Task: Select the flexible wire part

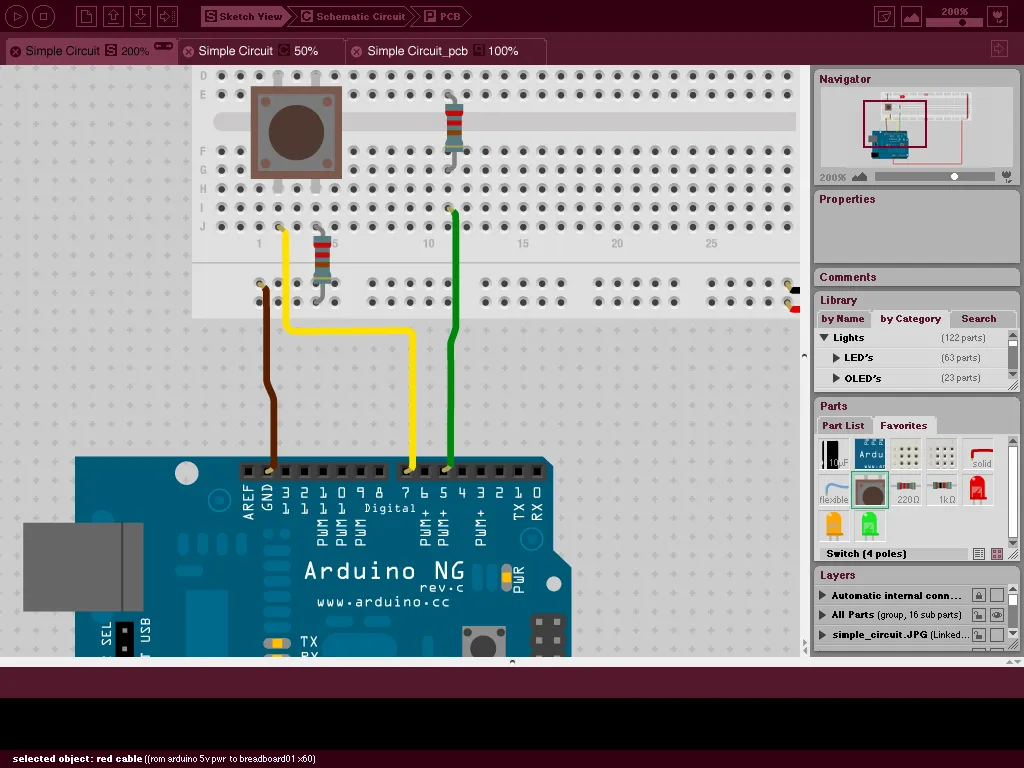Action: 834,490
